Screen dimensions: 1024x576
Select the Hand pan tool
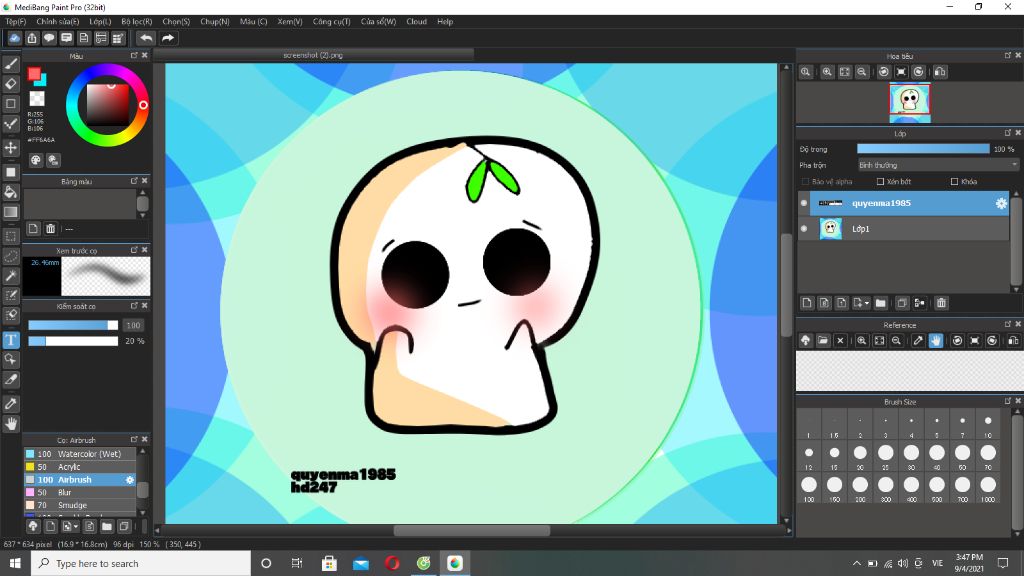[11, 424]
